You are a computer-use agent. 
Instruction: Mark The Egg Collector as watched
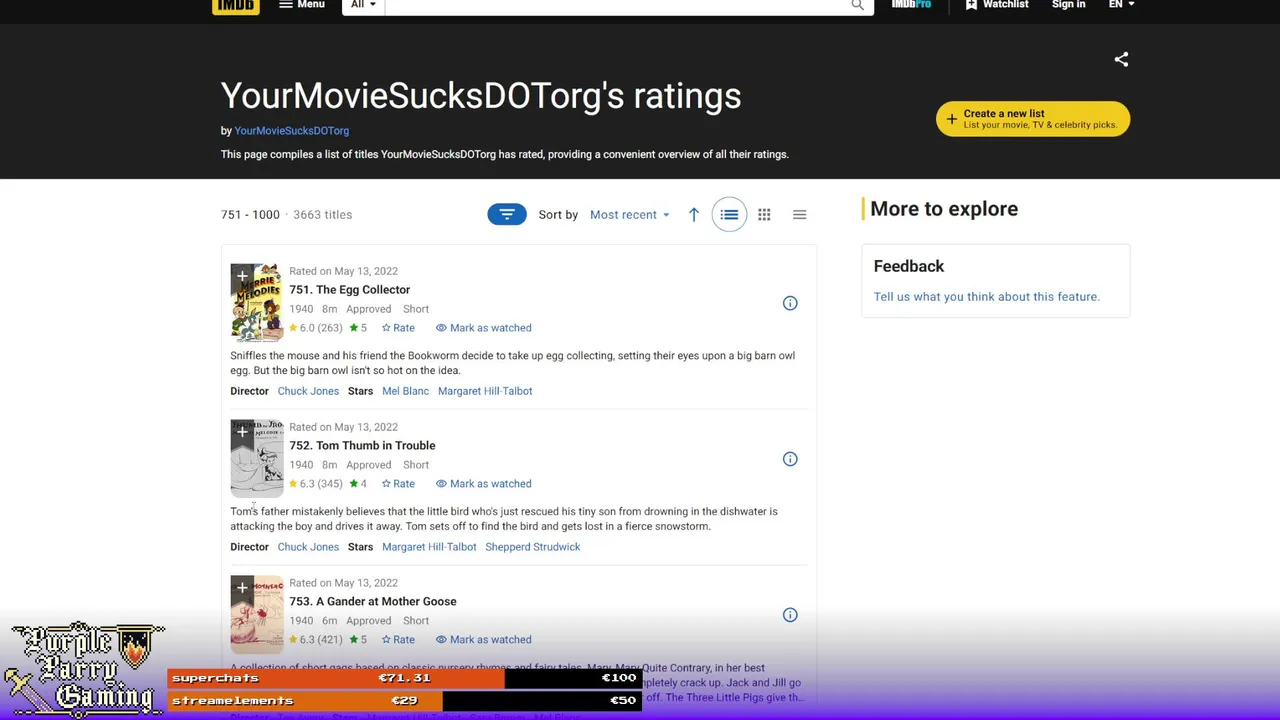click(483, 328)
